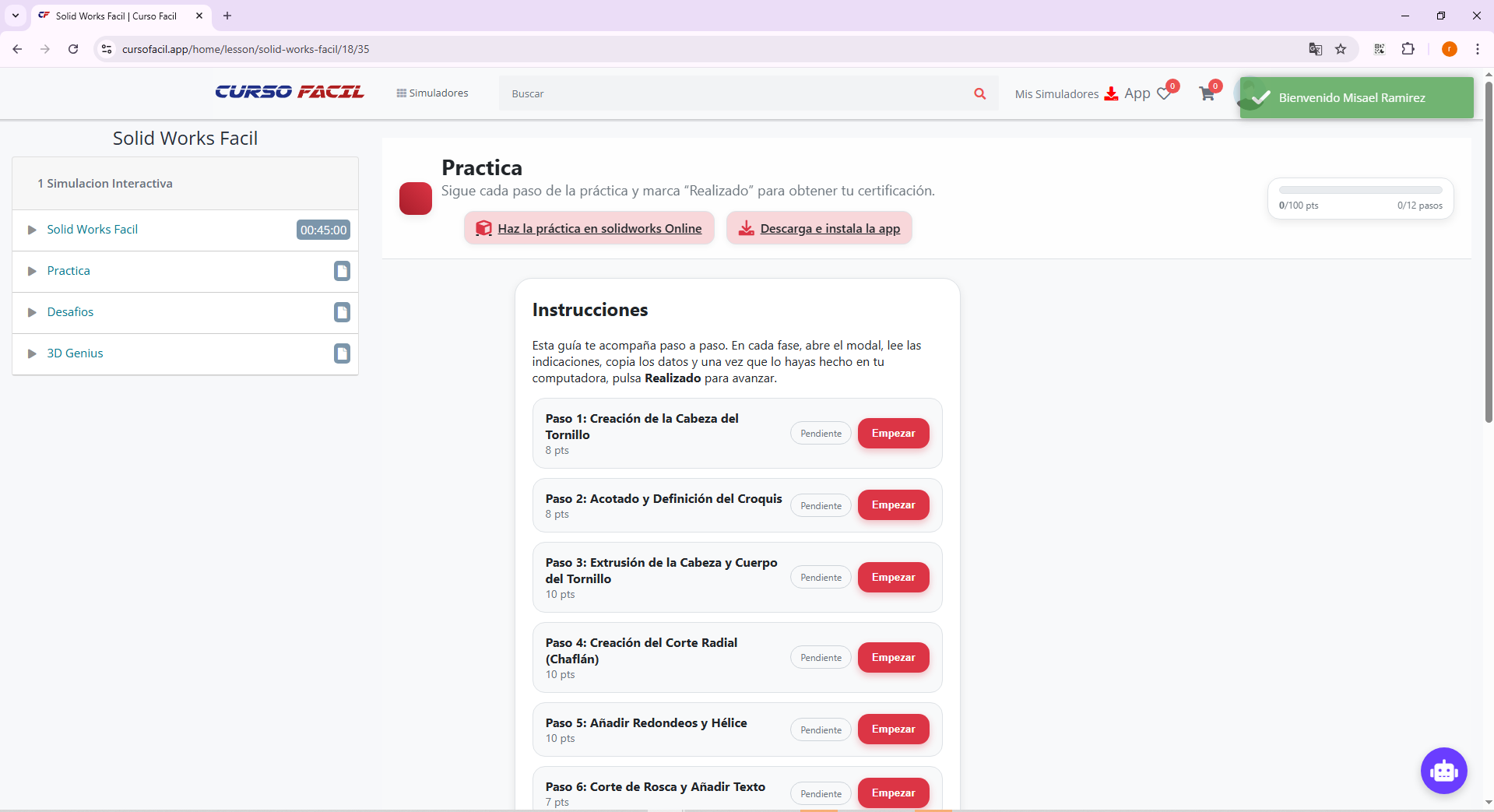Click the red Practica square icon
Image resolution: width=1494 pixels, height=812 pixels.
click(416, 199)
